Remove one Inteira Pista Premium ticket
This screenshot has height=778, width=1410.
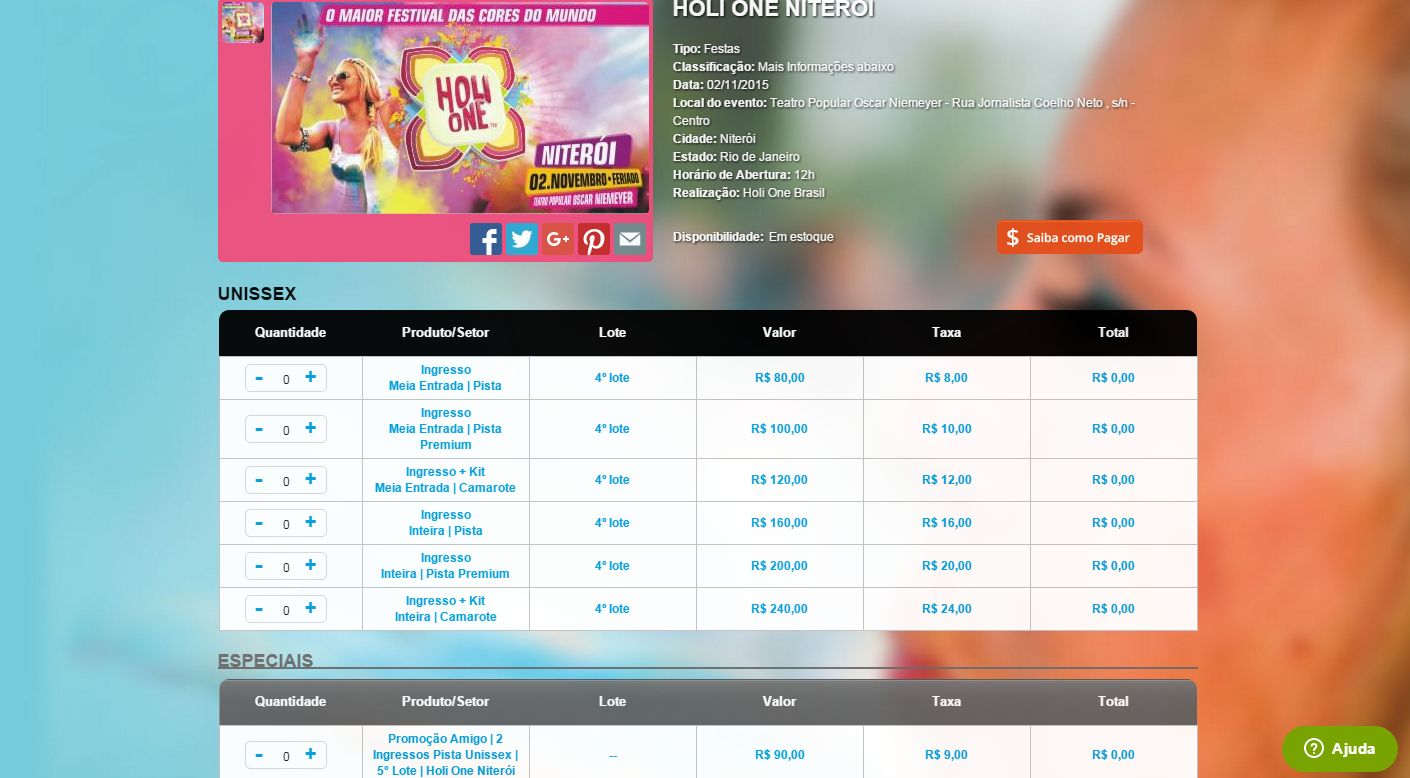(x=259, y=565)
